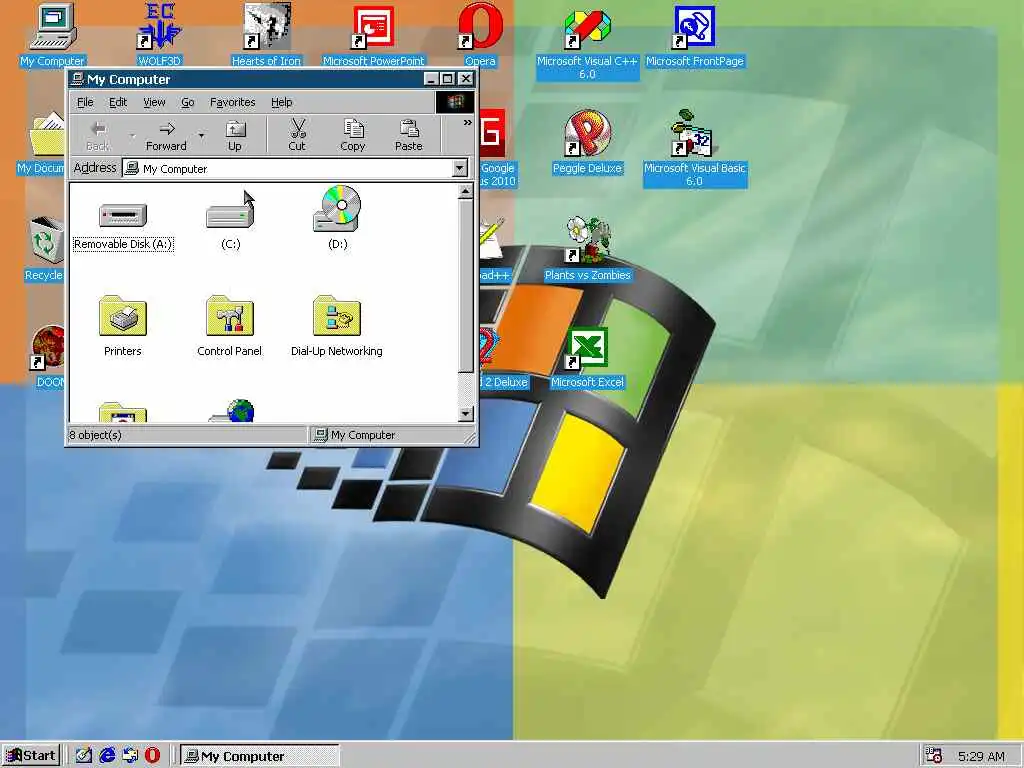Image resolution: width=1024 pixels, height=768 pixels.
Task: Expand the hidden toolbar buttons chevron
Action: pos(467,123)
